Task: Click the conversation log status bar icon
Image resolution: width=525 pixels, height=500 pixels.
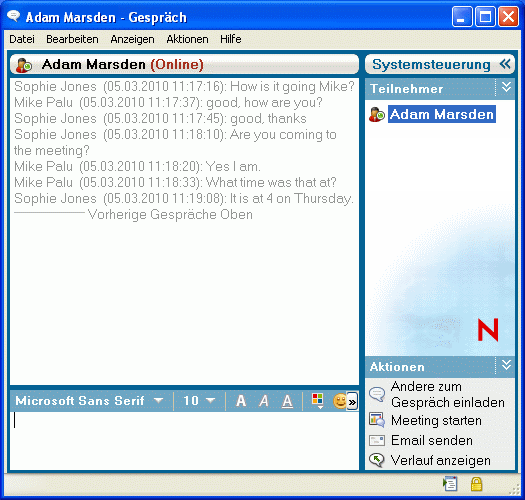Action: pos(450,484)
